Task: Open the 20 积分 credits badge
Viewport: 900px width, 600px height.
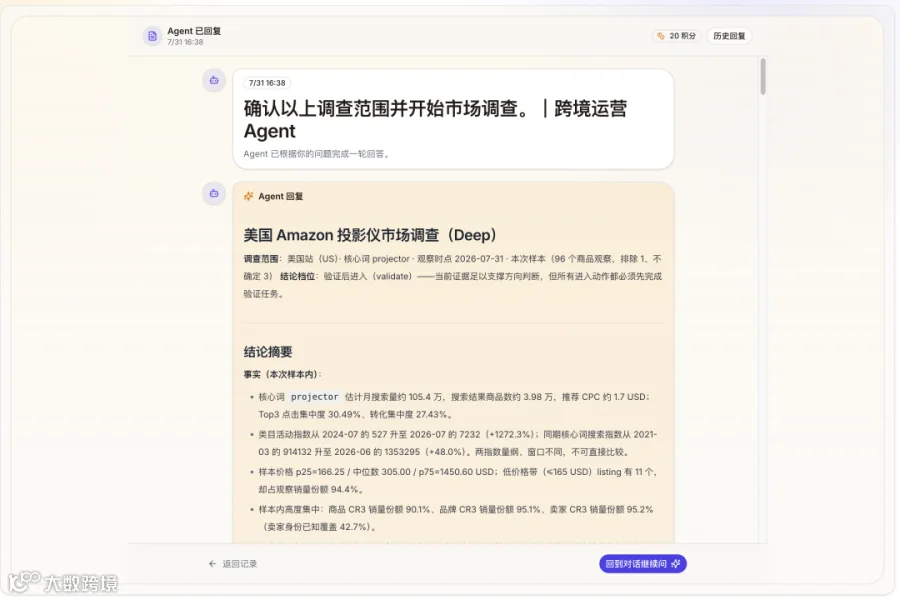Action: (676, 36)
